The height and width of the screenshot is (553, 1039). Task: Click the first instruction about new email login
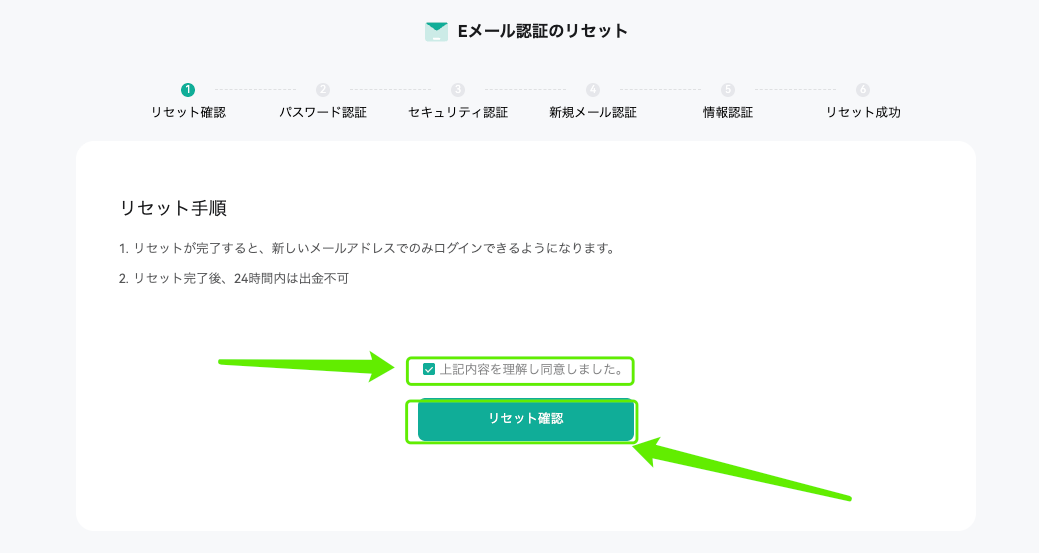(x=367, y=248)
